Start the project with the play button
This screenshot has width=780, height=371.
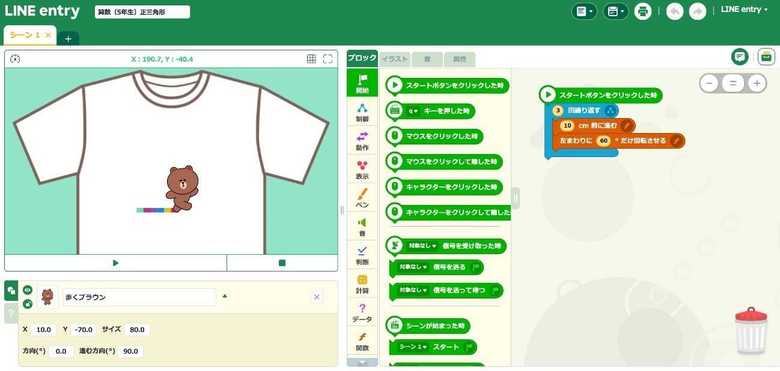(x=116, y=263)
